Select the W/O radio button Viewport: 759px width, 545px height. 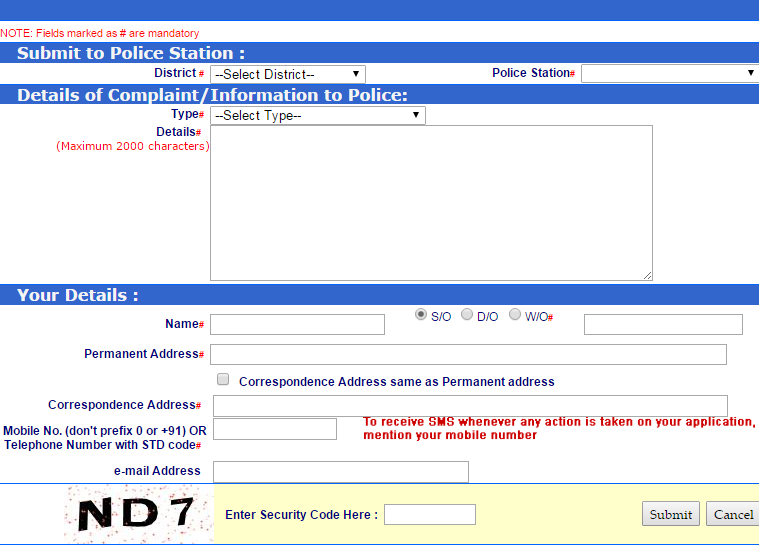515,315
